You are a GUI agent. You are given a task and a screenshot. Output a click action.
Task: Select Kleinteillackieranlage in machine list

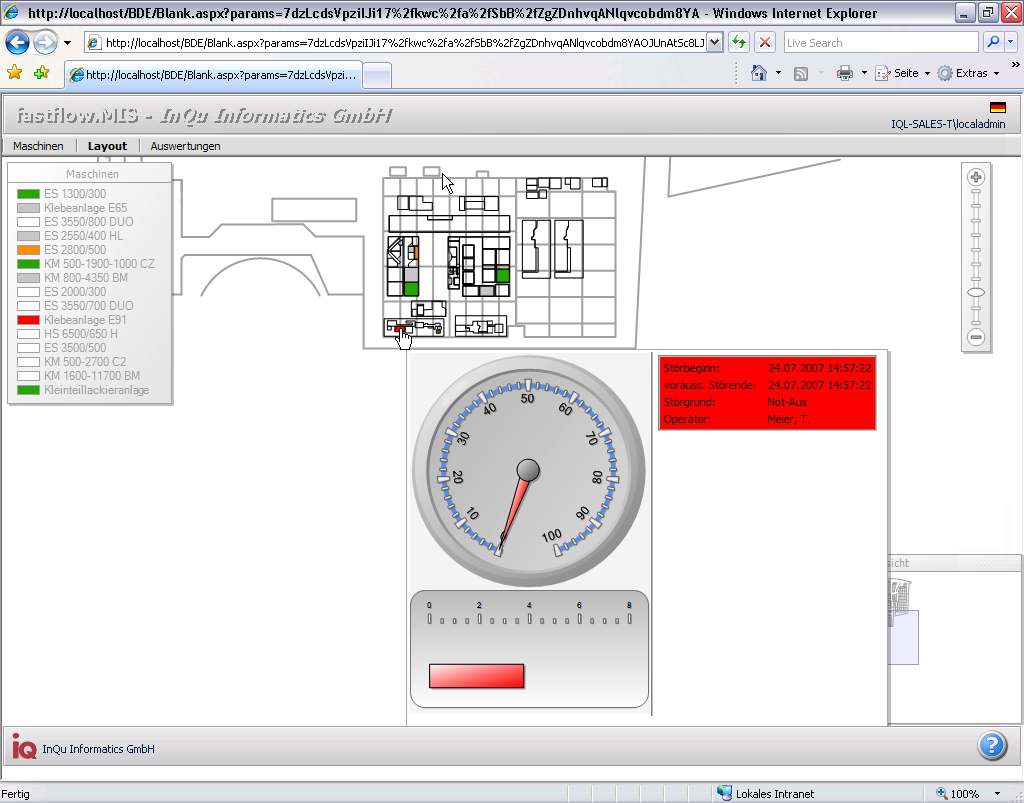tap(96, 390)
